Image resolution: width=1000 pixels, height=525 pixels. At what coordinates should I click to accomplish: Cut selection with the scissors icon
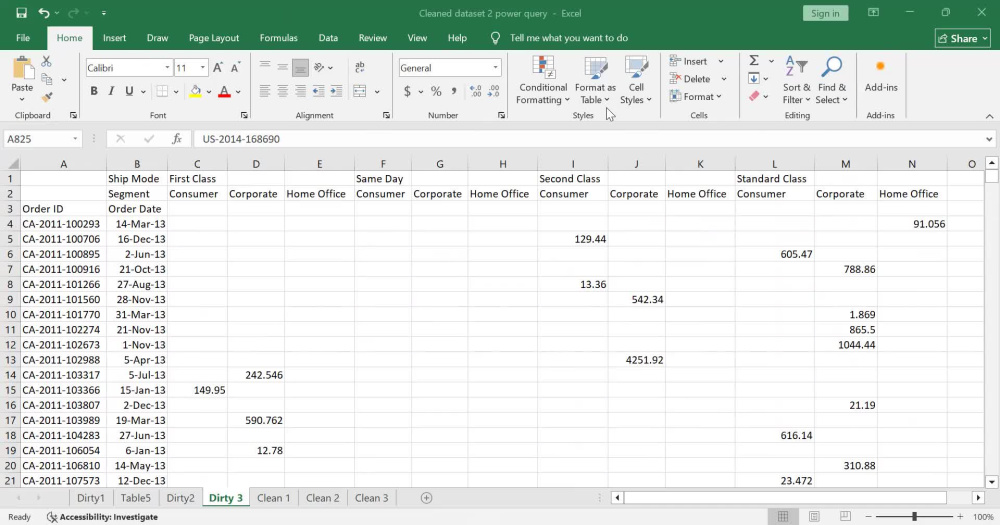(46, 62)
